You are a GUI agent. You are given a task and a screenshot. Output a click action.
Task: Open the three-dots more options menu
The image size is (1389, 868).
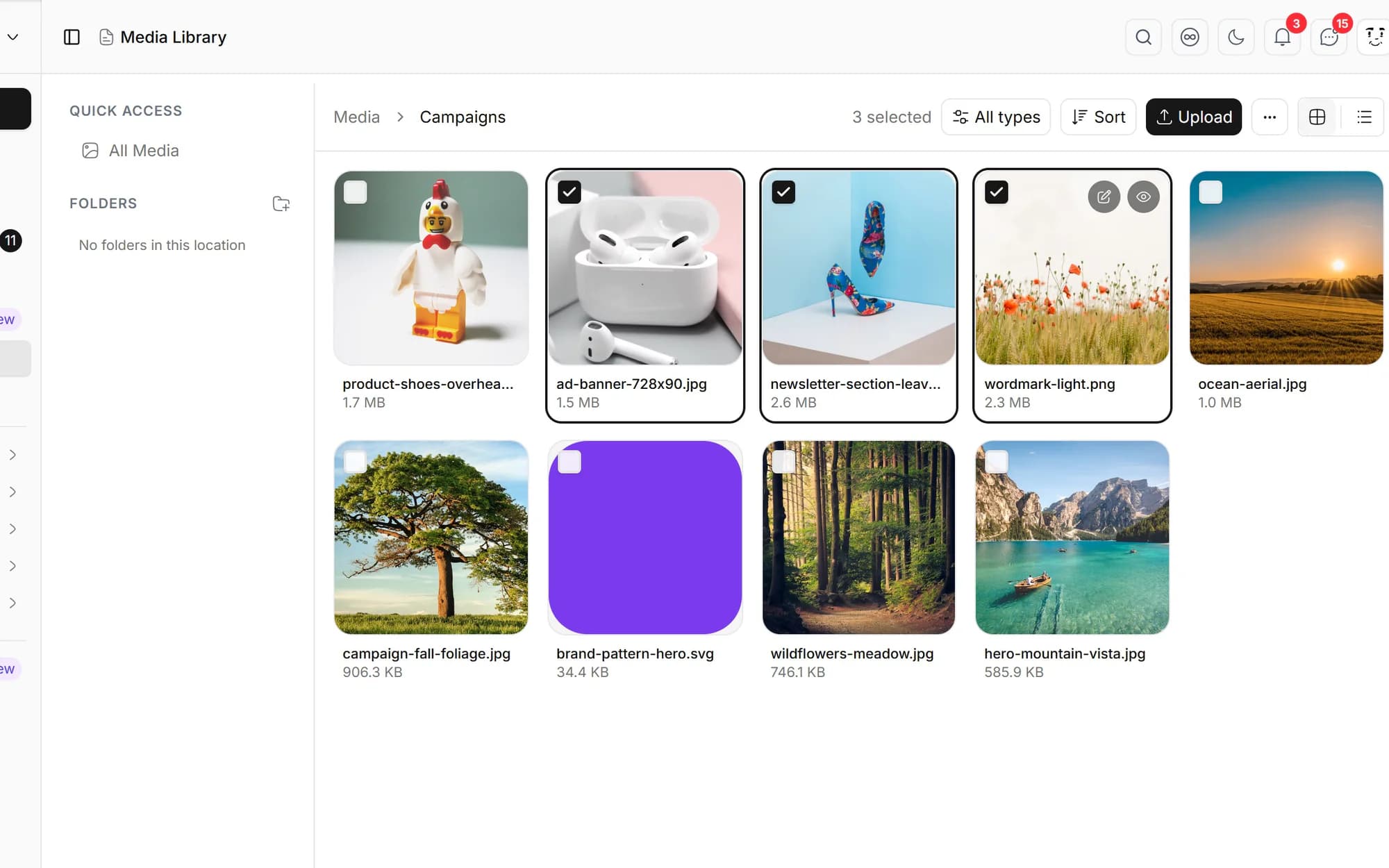(1270, 117)
